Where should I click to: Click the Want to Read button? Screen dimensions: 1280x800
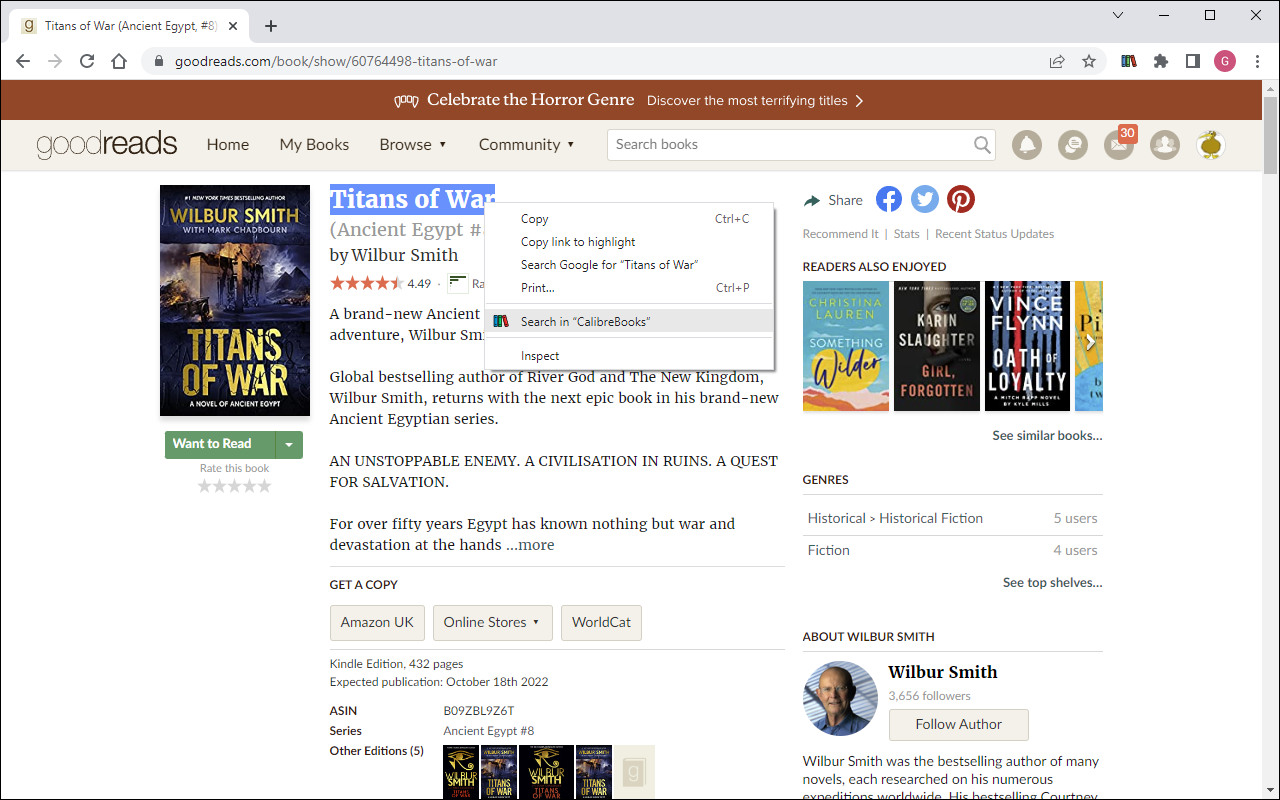click(x=220, y=444)
